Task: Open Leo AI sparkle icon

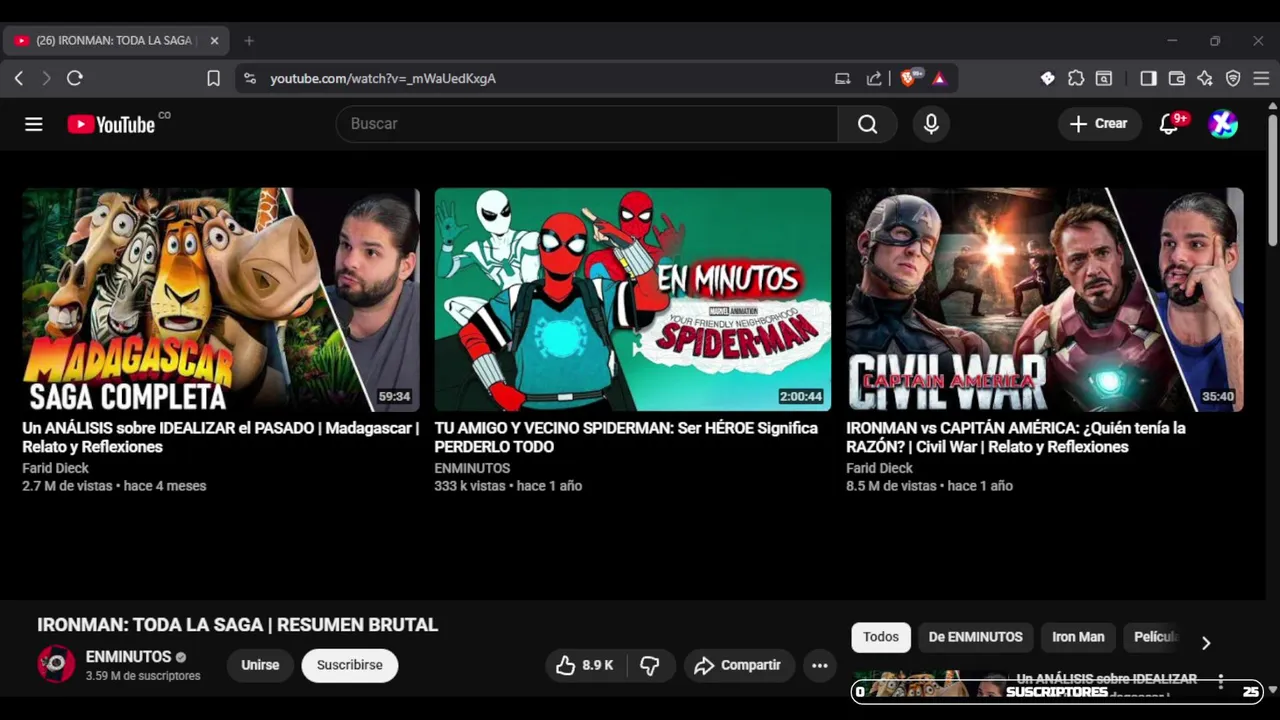Action: click(x=1205, y=78)
